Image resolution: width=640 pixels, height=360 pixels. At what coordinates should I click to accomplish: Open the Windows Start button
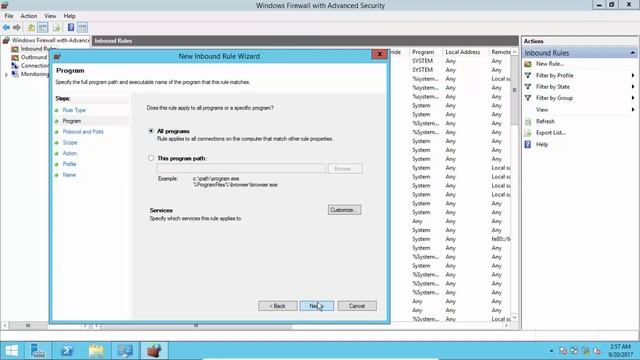tap(11, 351)
